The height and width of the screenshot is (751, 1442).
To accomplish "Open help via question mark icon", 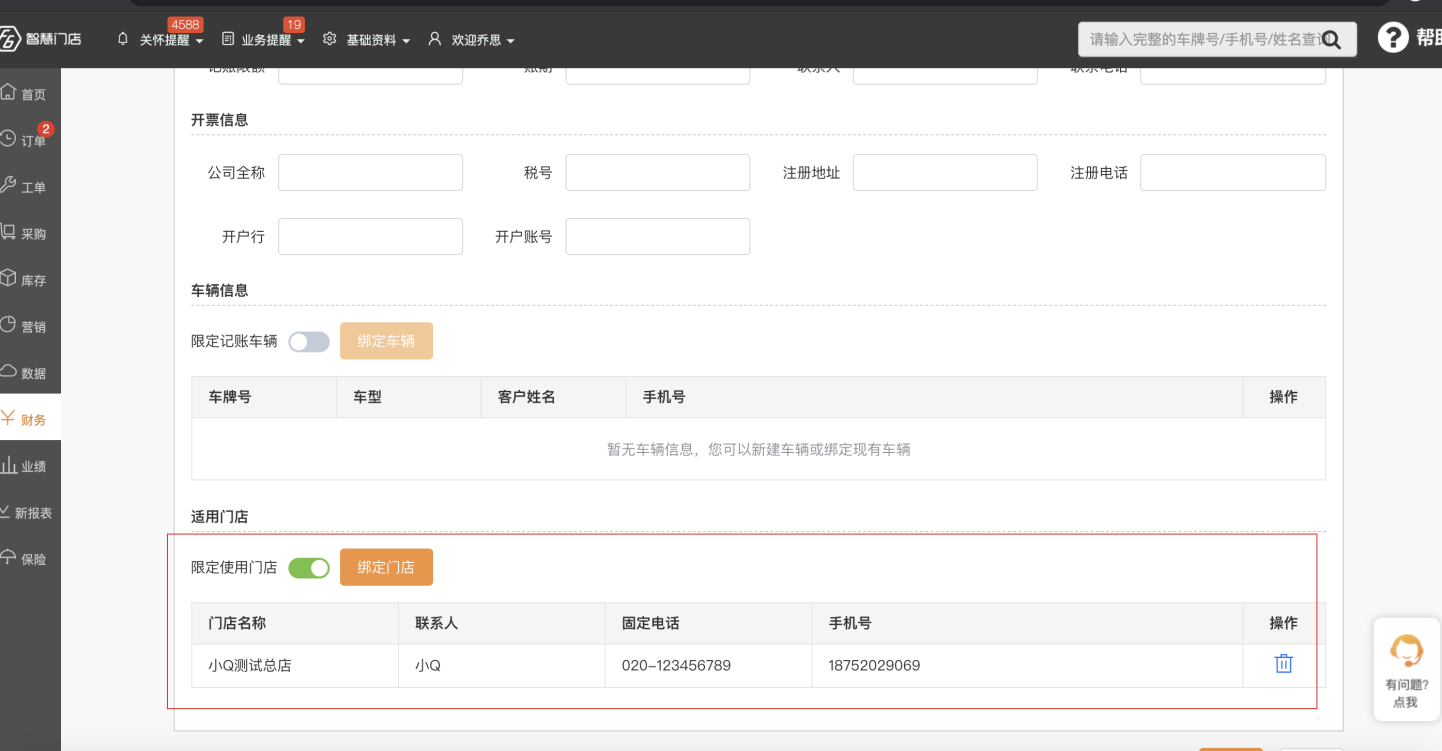I will point(1393,39).
